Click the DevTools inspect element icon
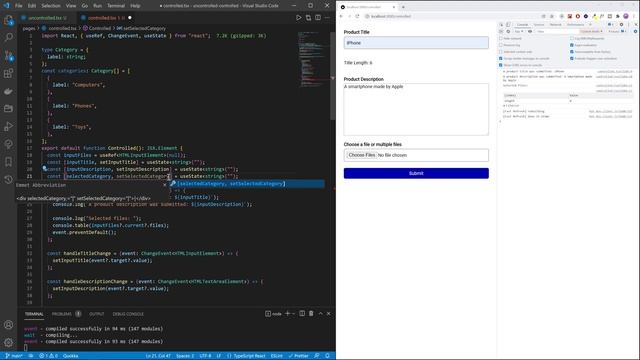 tap(501, 24)
